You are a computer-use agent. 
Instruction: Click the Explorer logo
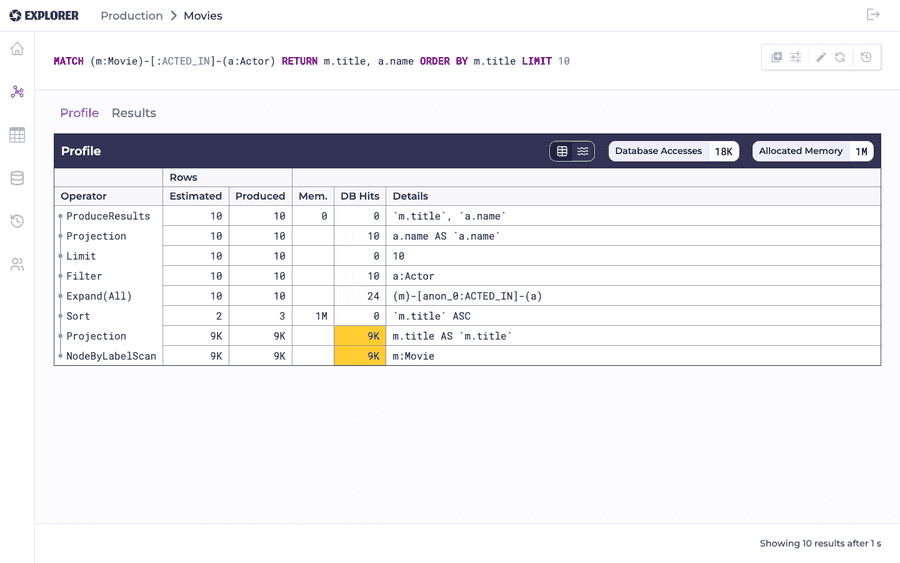coord(44,15)
